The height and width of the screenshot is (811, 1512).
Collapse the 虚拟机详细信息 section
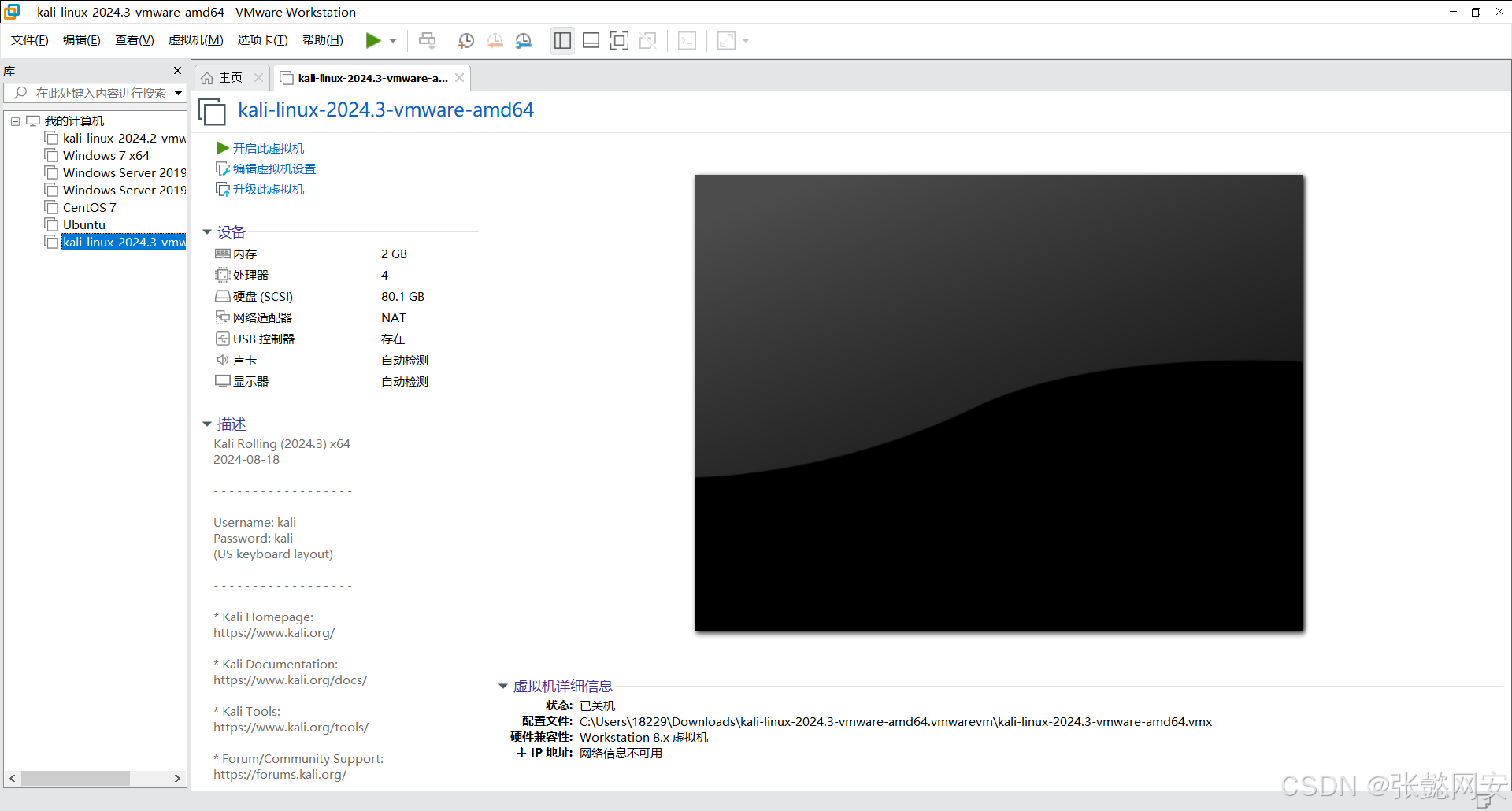503,687
